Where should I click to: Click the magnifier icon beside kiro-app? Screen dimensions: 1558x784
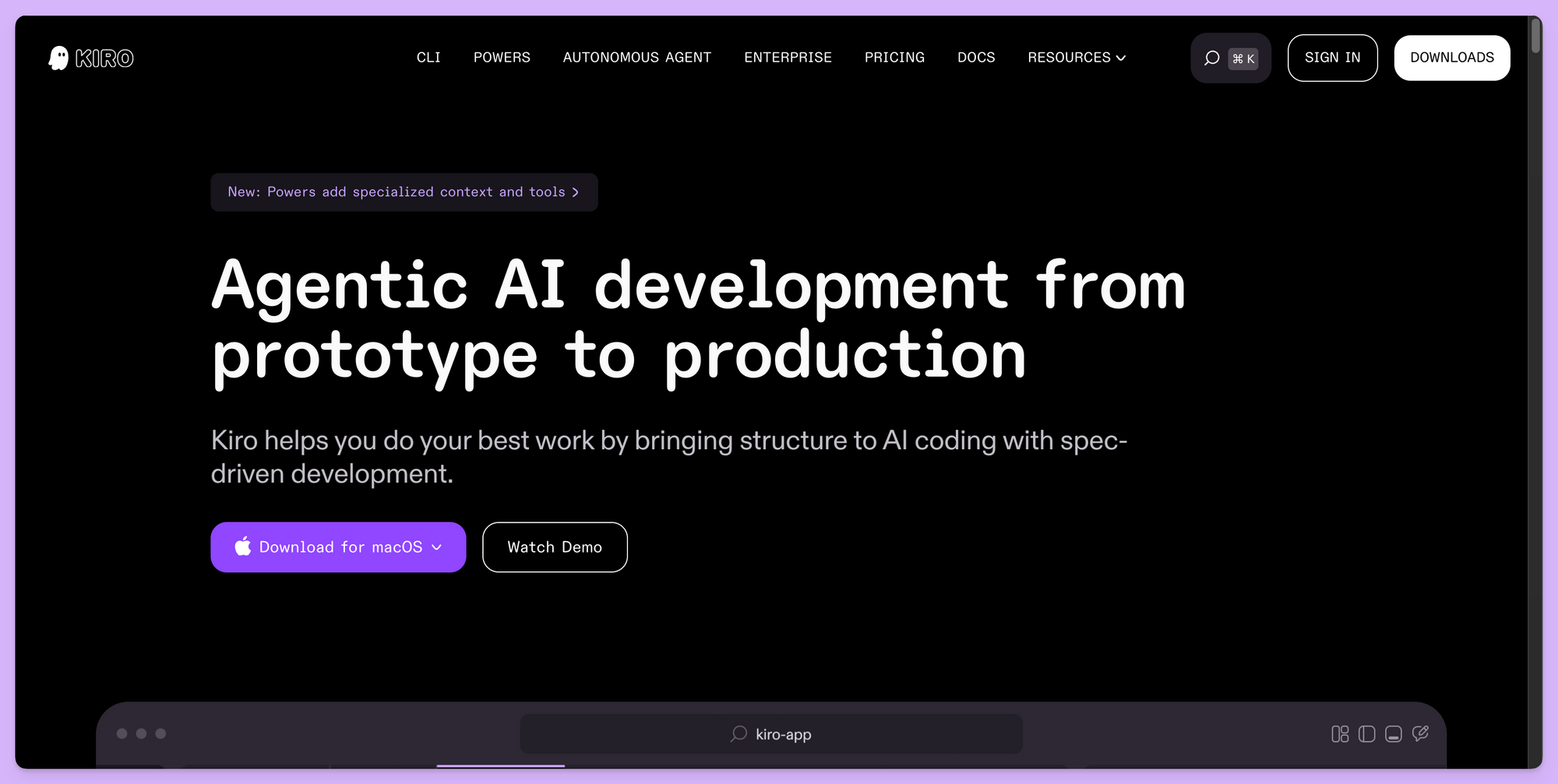[x=738, y=734]
